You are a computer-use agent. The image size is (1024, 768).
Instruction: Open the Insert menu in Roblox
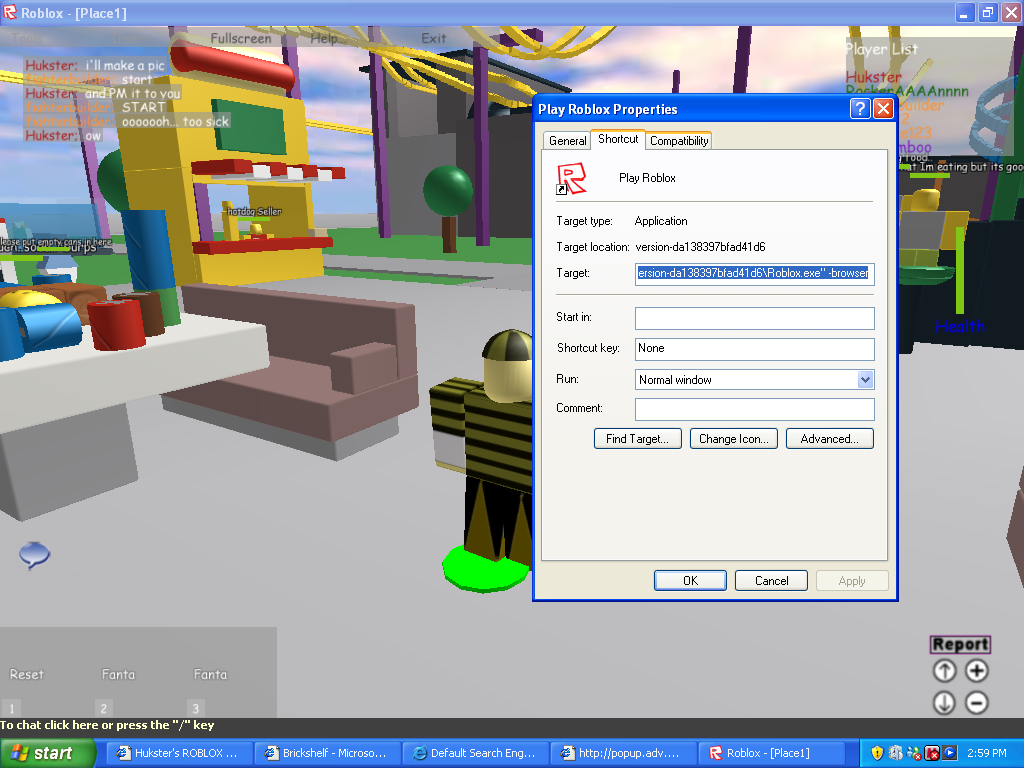pos(129,38)
